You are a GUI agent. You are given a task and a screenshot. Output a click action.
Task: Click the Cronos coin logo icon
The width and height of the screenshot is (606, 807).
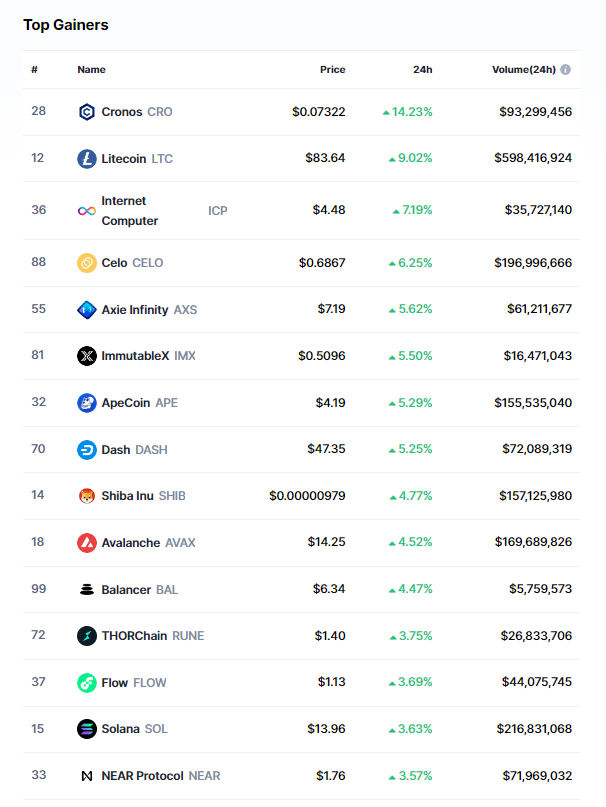click(87, 112)
